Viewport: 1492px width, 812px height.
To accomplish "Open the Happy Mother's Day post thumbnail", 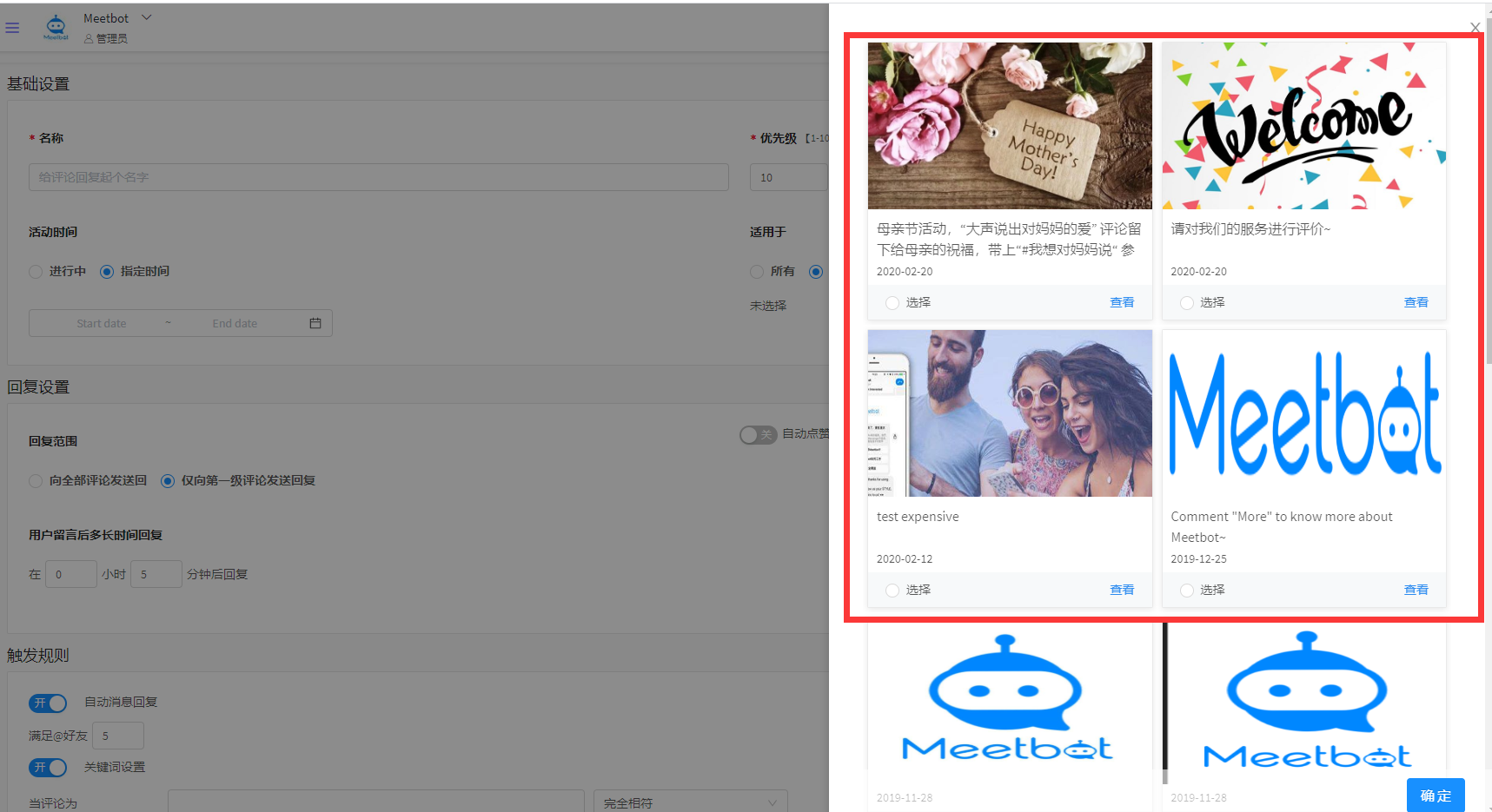I will [1010, 126].
